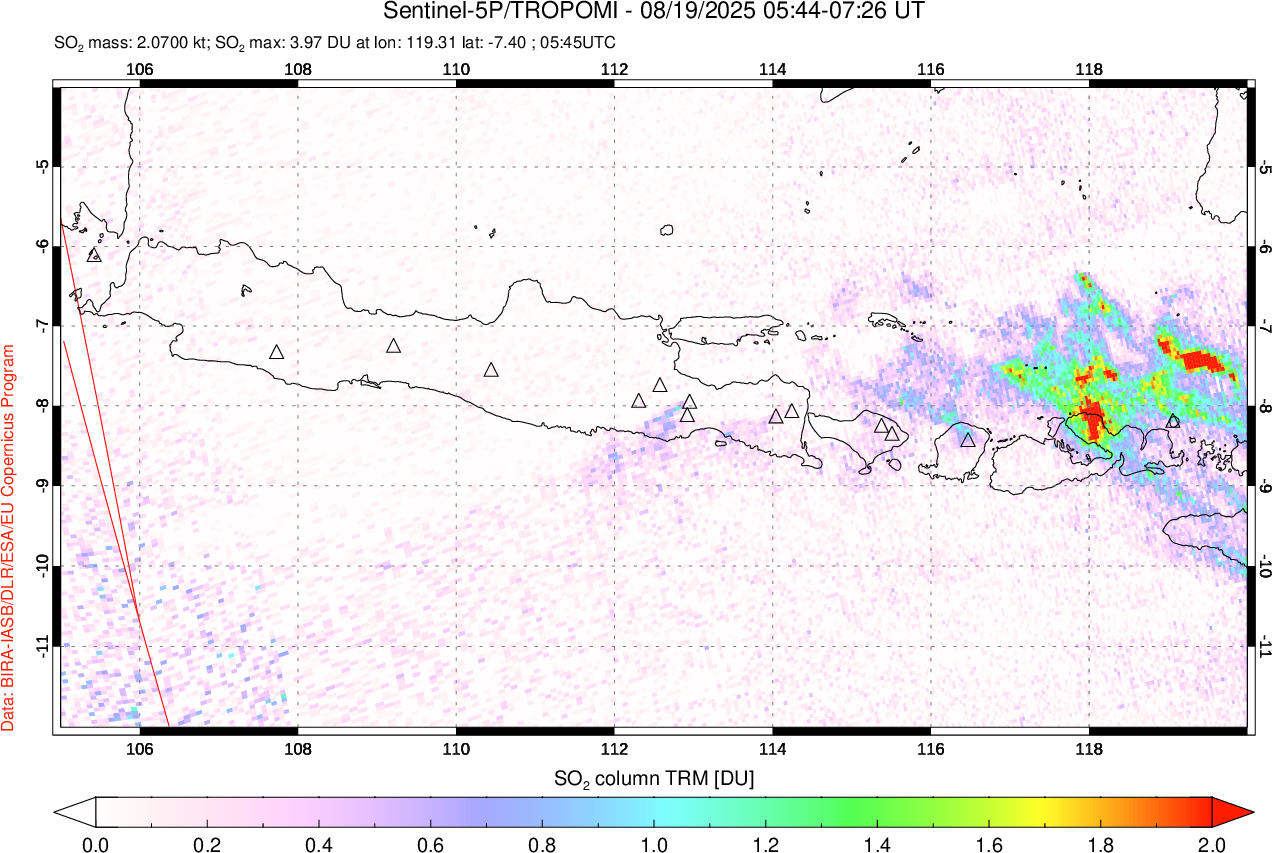1272x853 pixels.
Task: Click the lone volcano triangle on Lombok island
Action: tap(968, 439)
